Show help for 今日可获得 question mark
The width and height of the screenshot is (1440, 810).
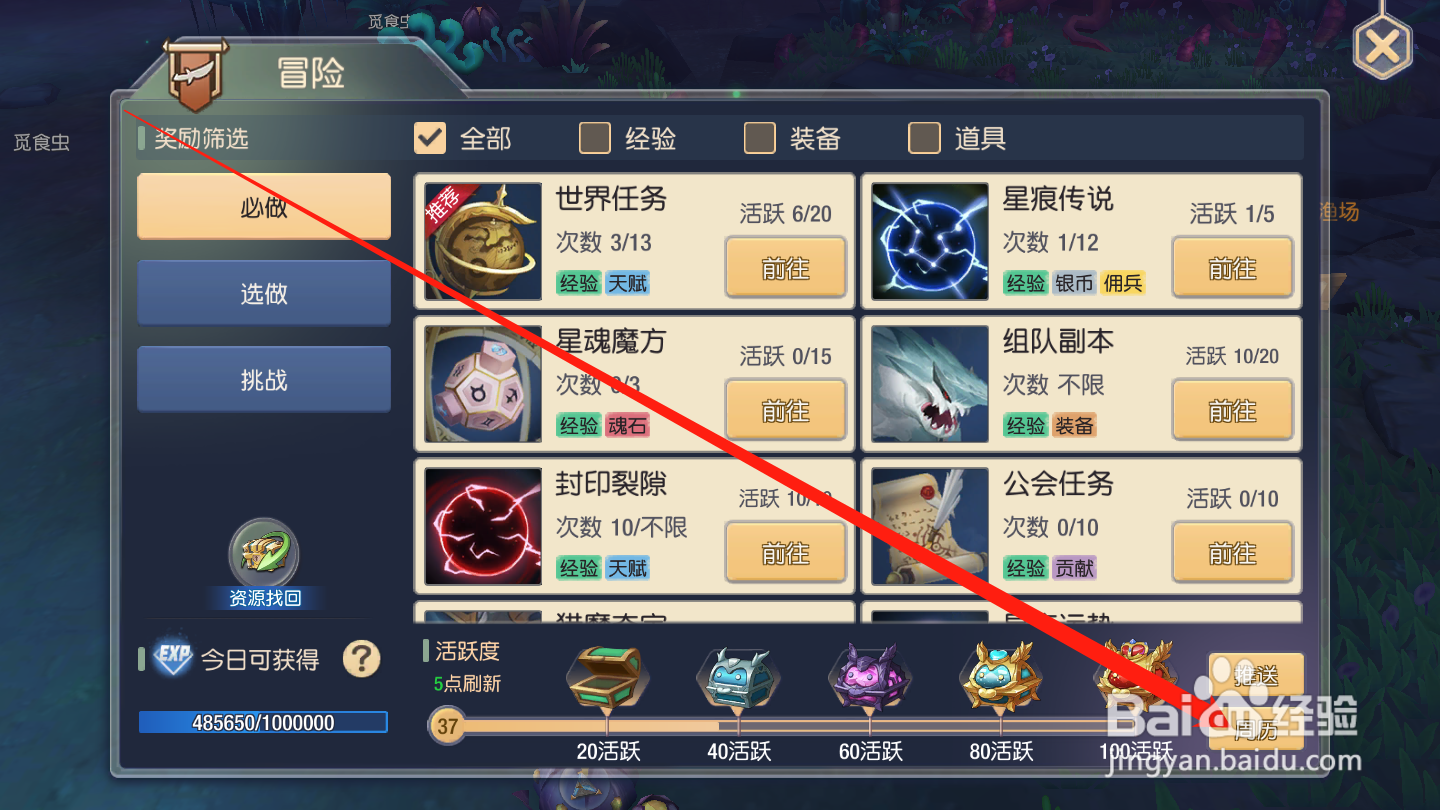[362, 659]
